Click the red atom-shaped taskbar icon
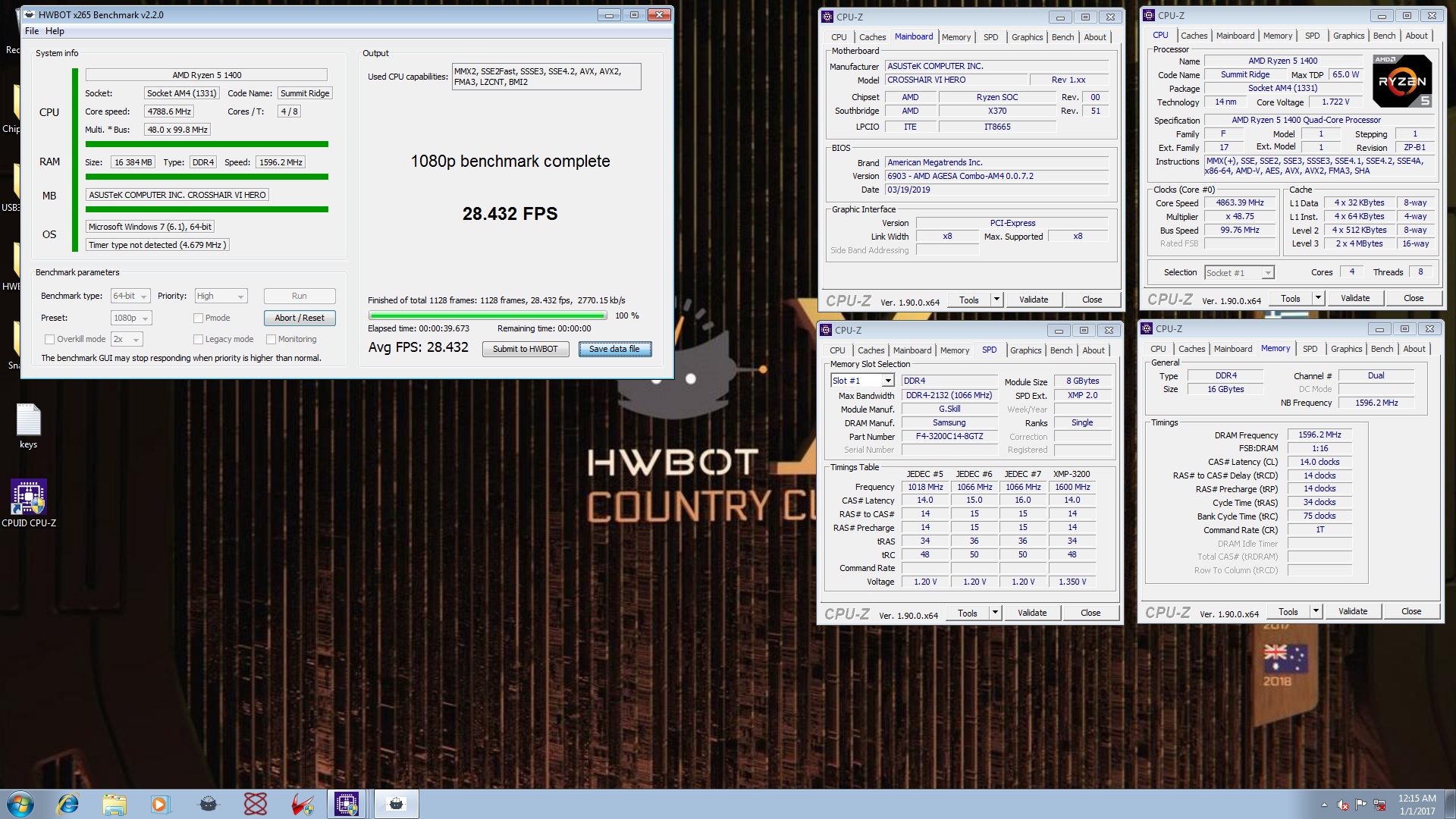Screen dimensions: 1456x819 click(x=256, y=804)
